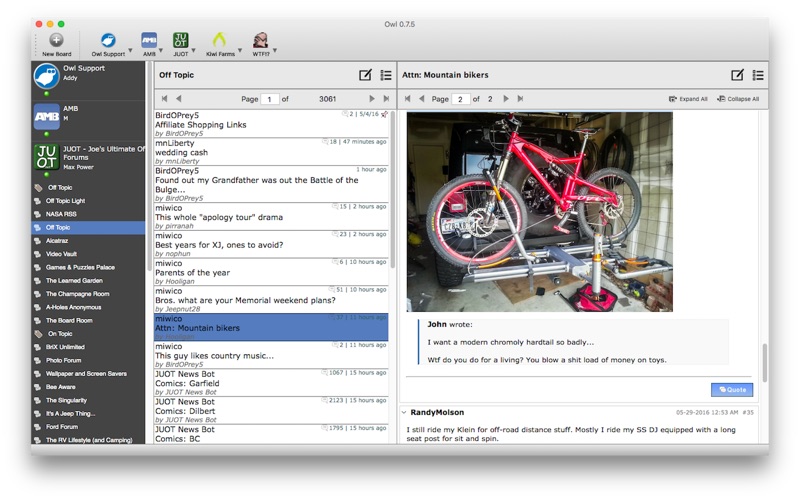Select The Learned Garden forum
The width and height of the screenshot is (800, 500).
[88, 280]
